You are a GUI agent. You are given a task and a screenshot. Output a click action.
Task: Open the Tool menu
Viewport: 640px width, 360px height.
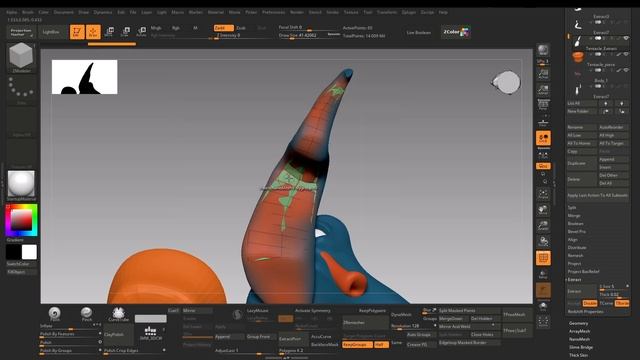pos(368,12)
